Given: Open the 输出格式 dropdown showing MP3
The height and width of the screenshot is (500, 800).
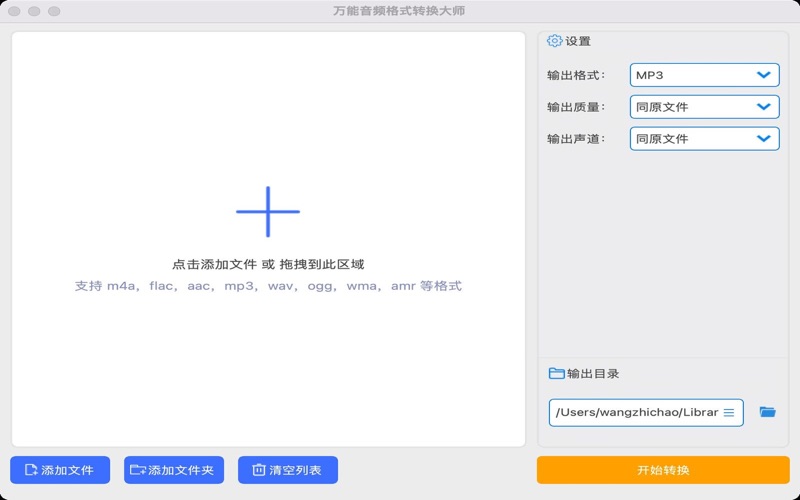Looking at the screenshot, I should click(x=704, y=75).
